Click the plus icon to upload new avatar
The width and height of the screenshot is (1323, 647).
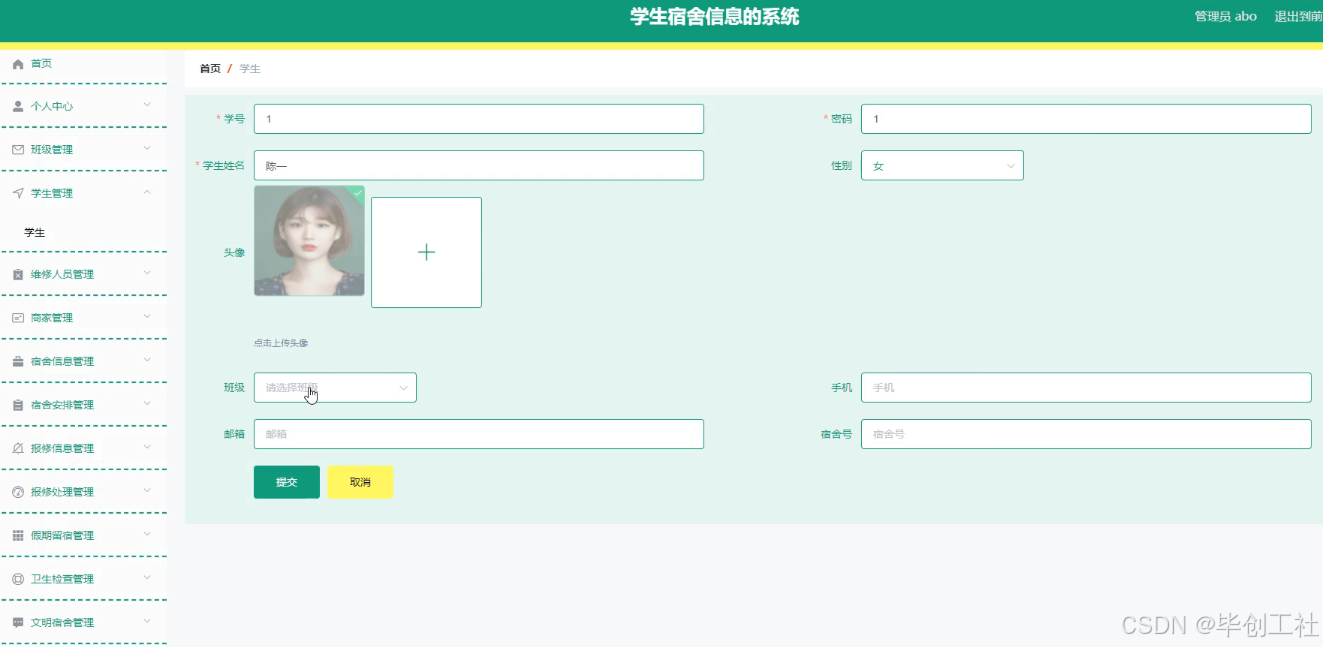click(x=426, y=252)
